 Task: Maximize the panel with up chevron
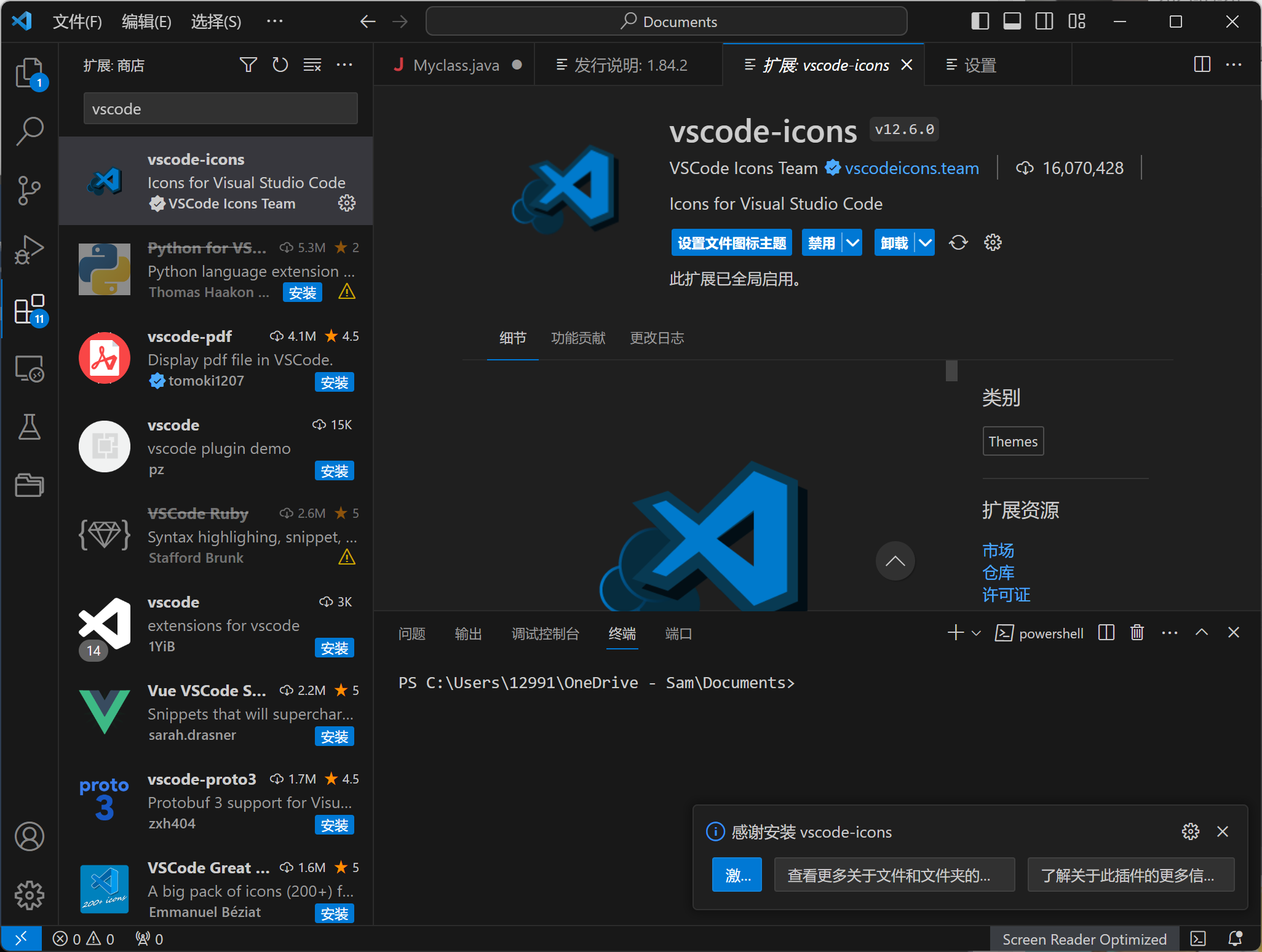(1202, 633)
